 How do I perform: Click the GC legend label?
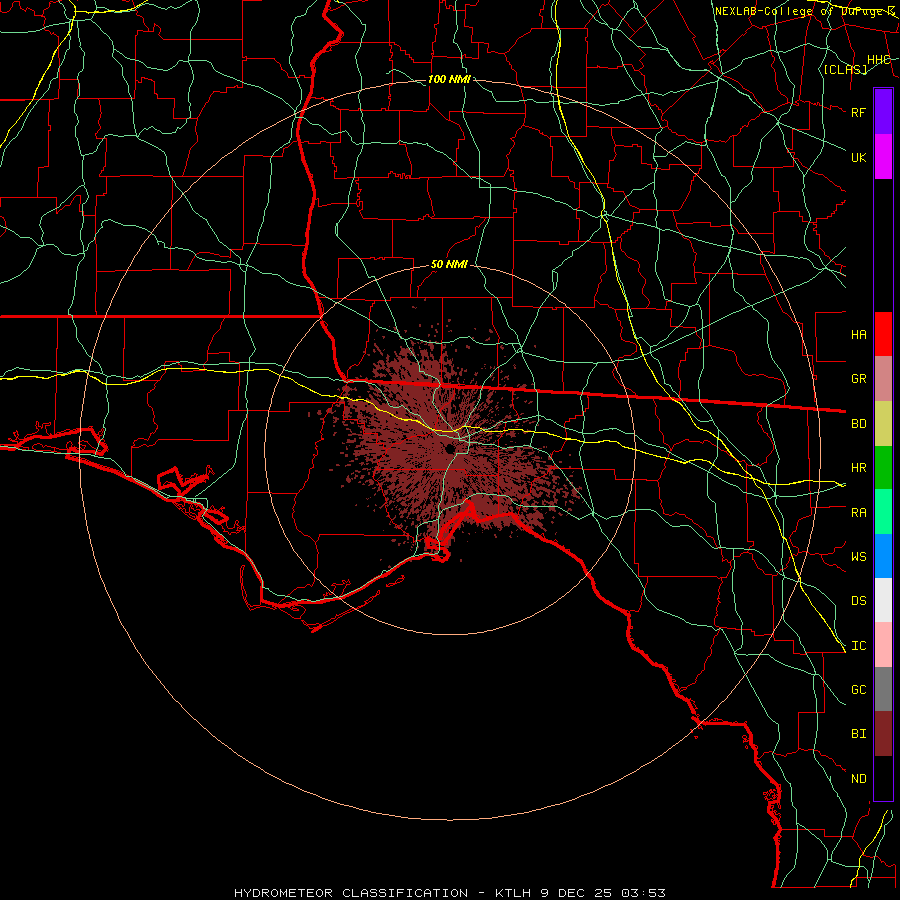pyautogui.click(x=858, y=690)
